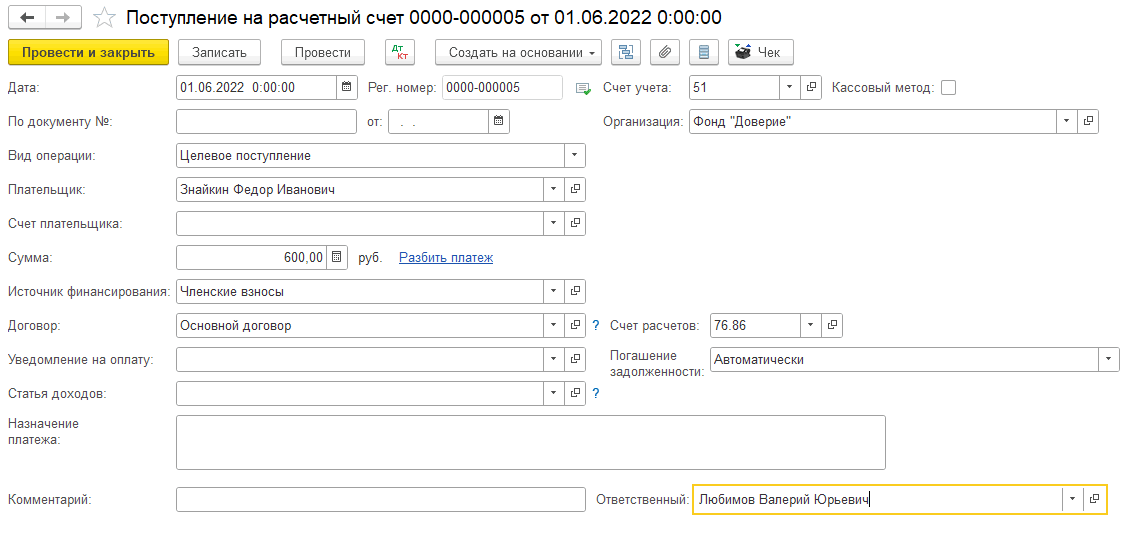Click the Чек button

point(761,52)
